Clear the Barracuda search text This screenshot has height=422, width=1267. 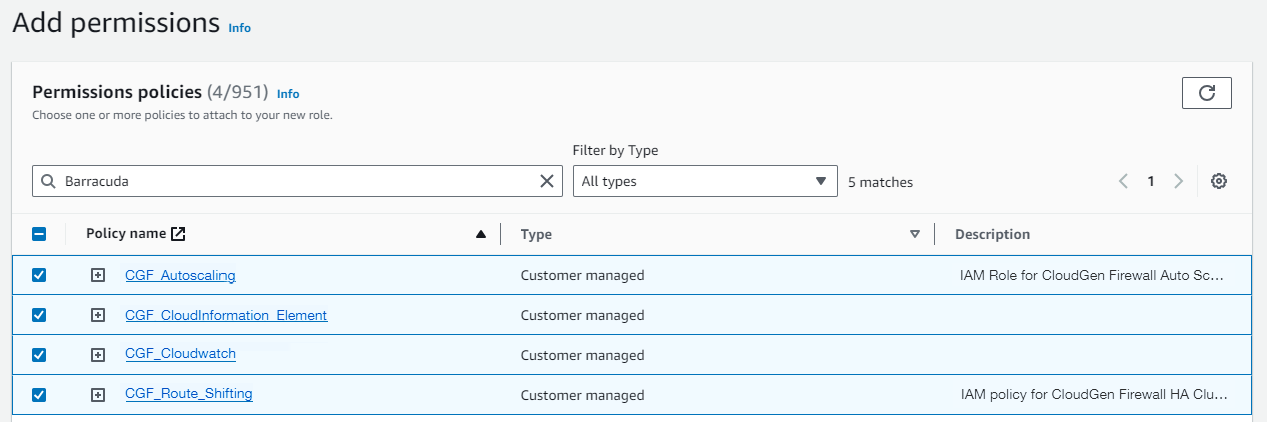tap(547, 181)
